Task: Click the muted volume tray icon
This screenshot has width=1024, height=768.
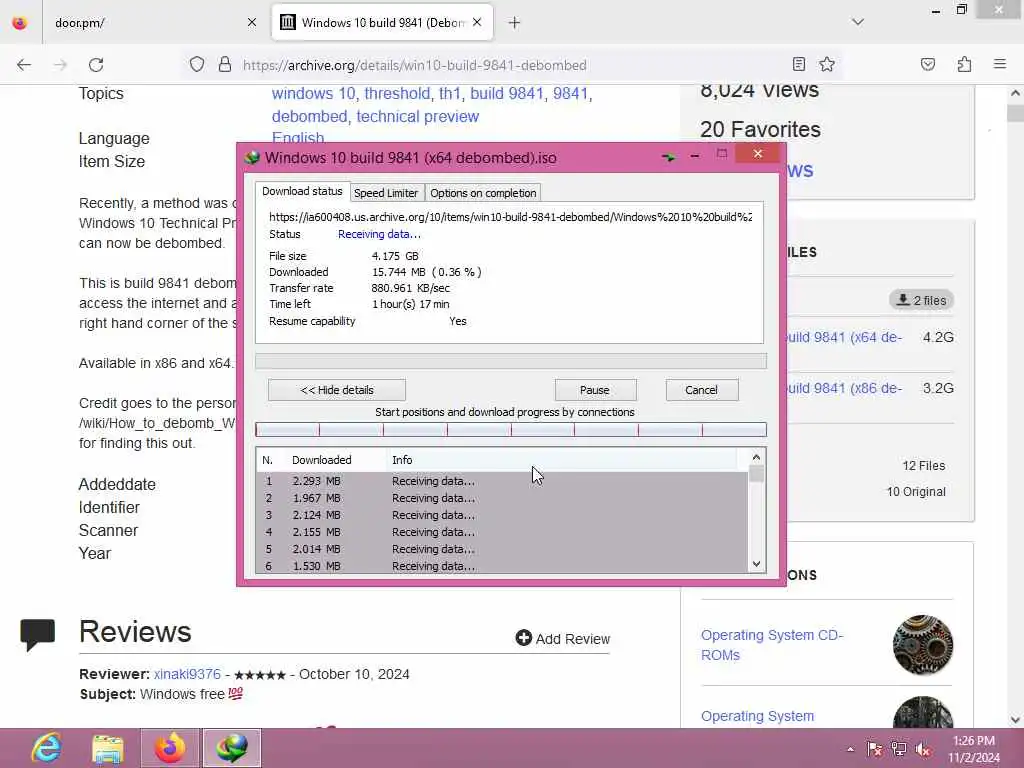Action: click(x=923, y=749)
